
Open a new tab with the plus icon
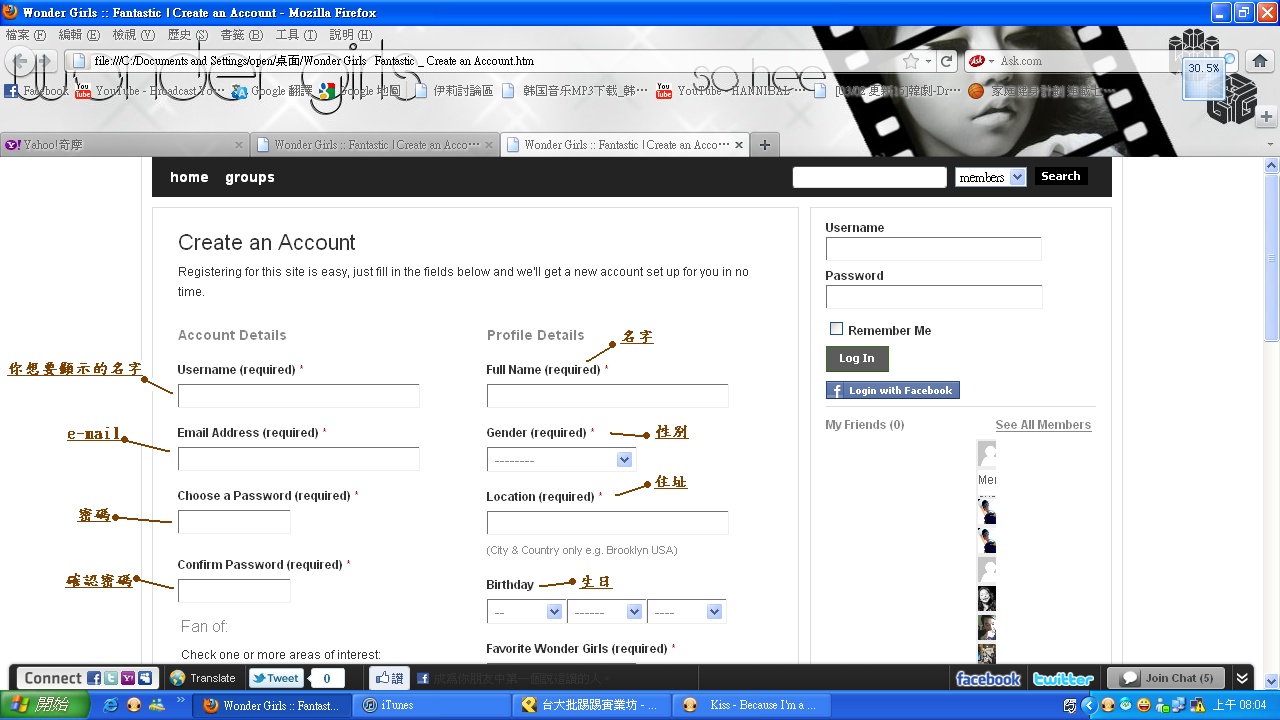coord(764,145)
